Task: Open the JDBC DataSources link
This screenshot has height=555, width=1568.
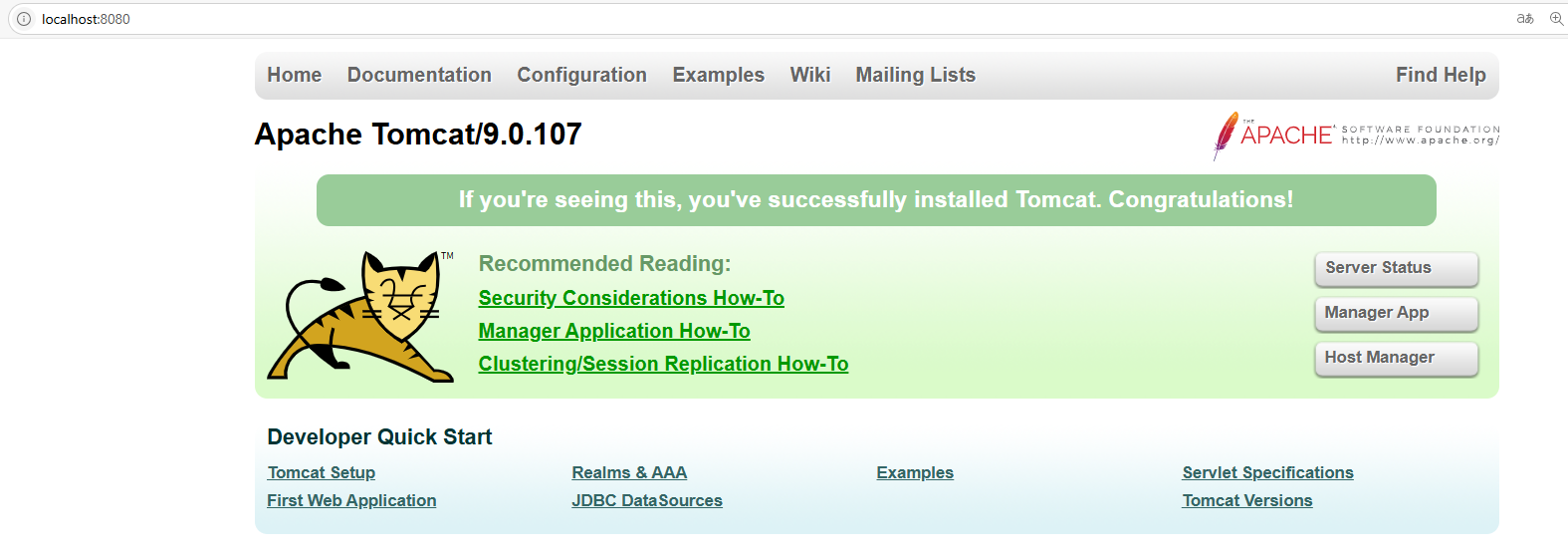Action: pyautogui.click(x=647, y=500)
